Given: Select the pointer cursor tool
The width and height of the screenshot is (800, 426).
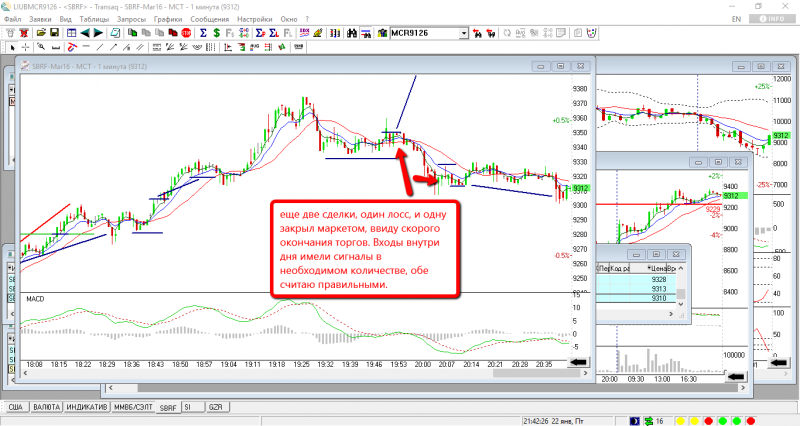Looking at the screenshot, I should tap(12, 47).
